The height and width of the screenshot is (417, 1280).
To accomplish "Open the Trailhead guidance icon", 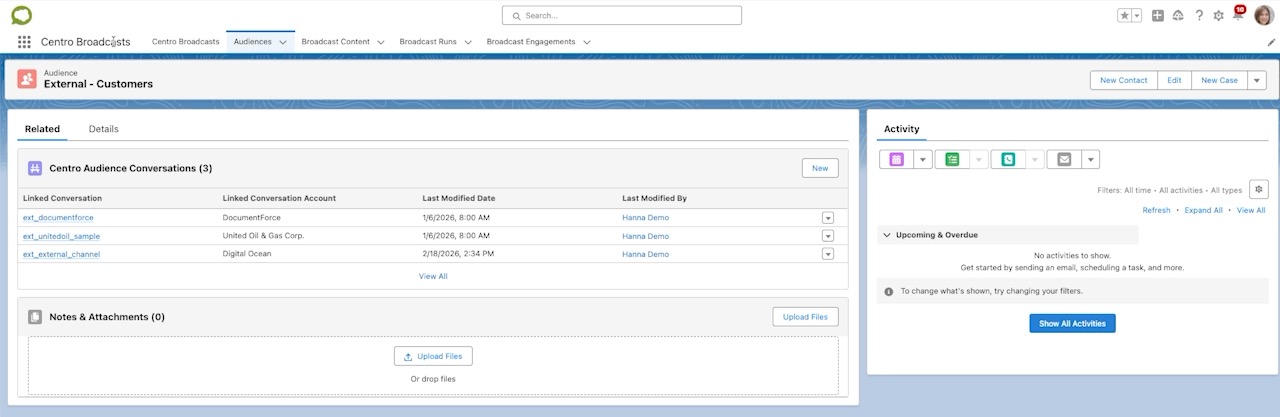I will click(x=1178, y=15).
